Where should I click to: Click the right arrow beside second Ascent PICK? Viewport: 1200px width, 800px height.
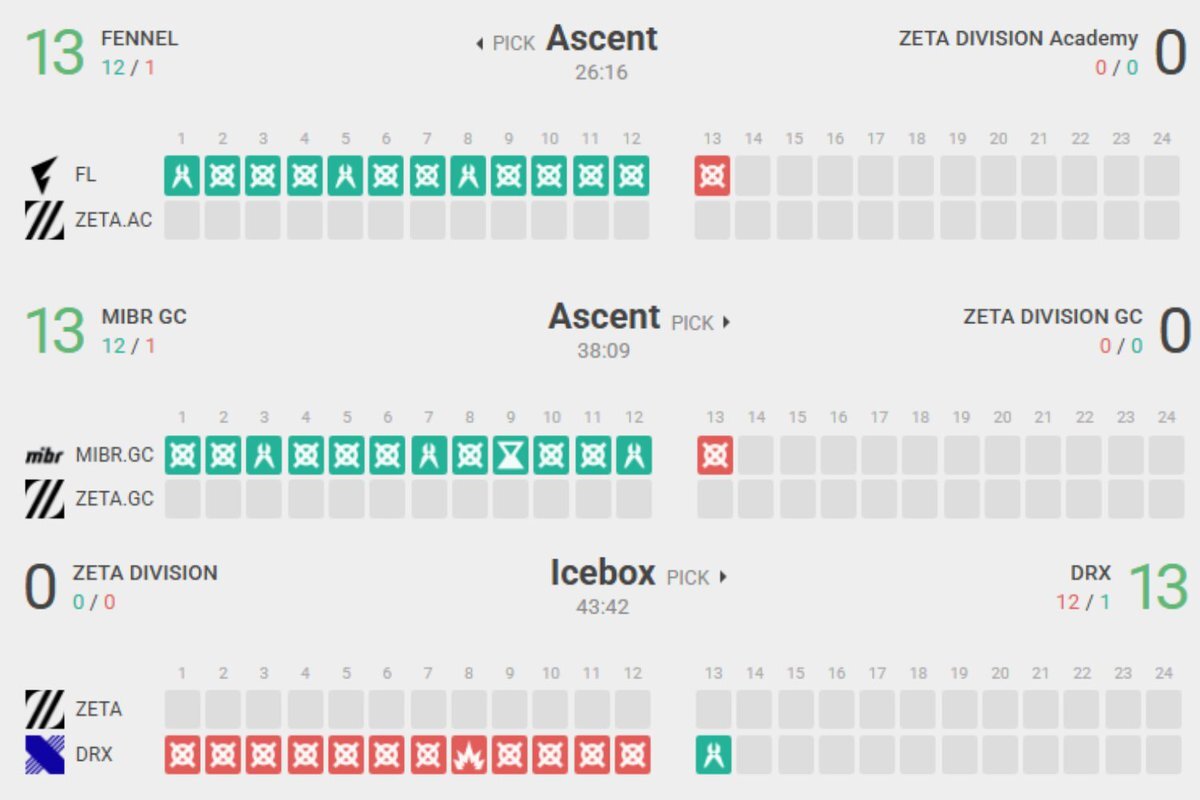[x=726, y=323]
